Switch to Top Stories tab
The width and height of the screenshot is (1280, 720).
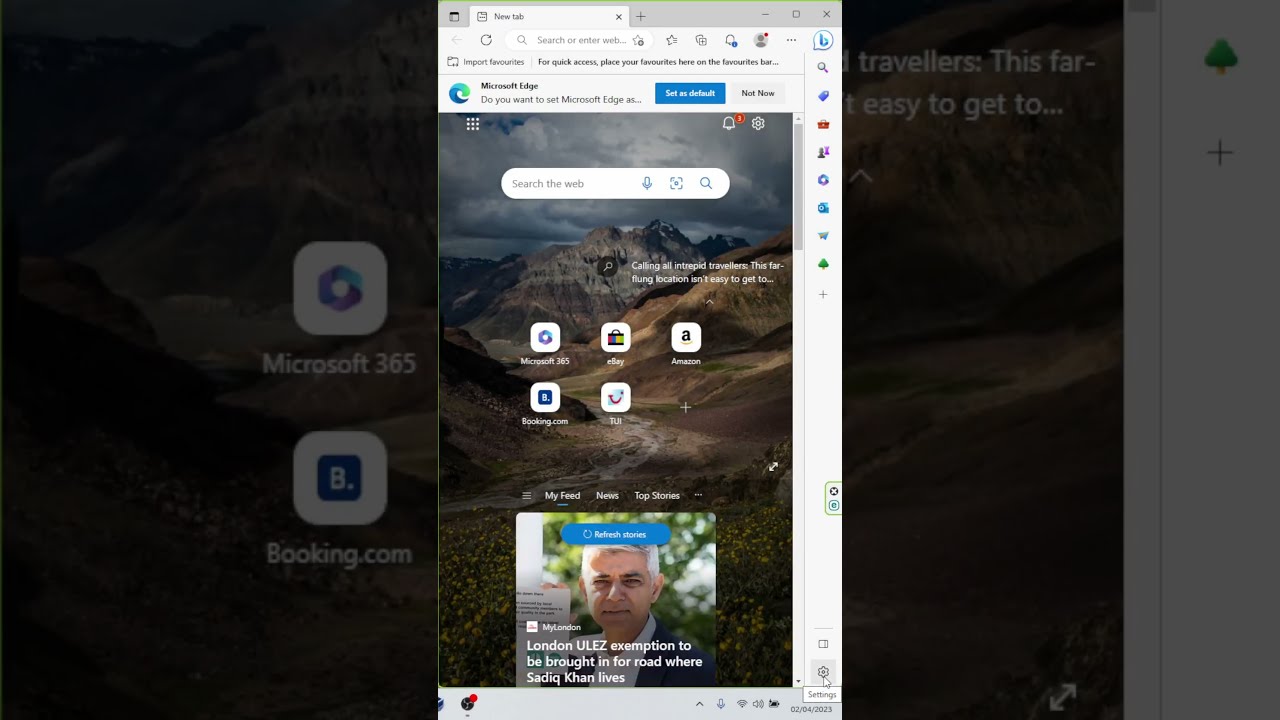(657, 496)
